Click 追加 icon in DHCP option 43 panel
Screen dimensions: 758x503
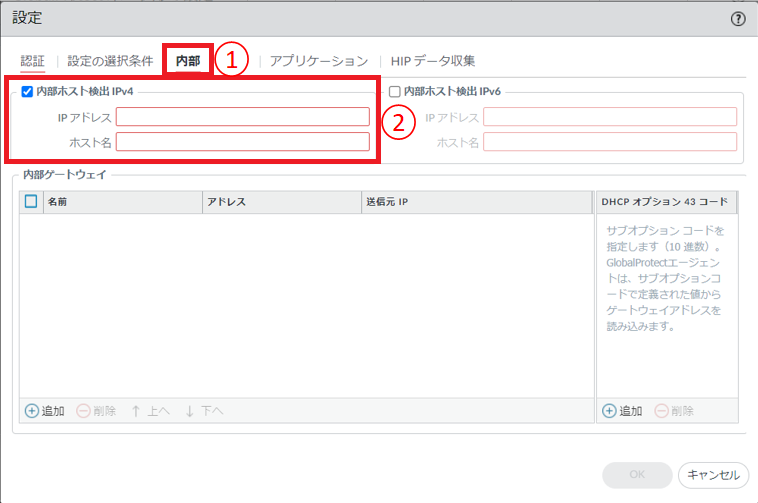(x=609, y=411)
